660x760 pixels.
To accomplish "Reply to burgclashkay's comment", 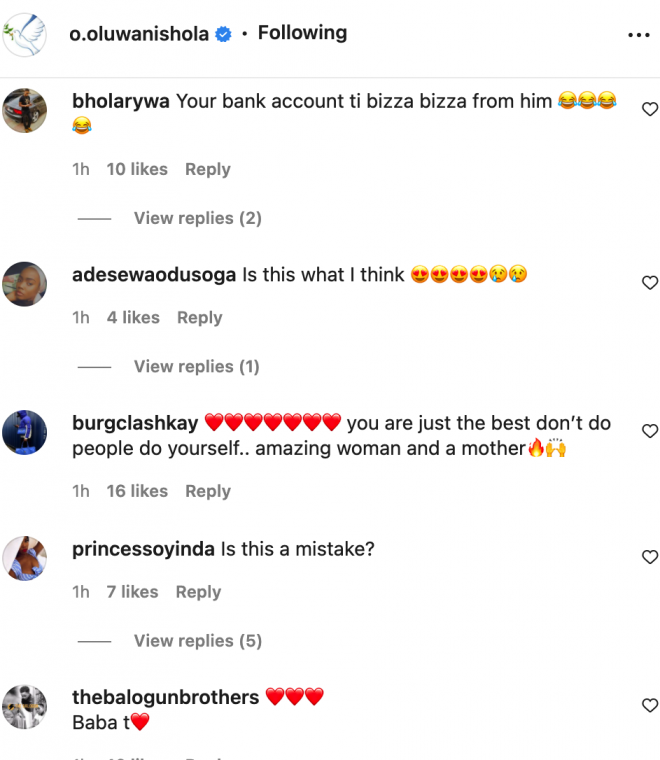I will [x=208, y=491].
